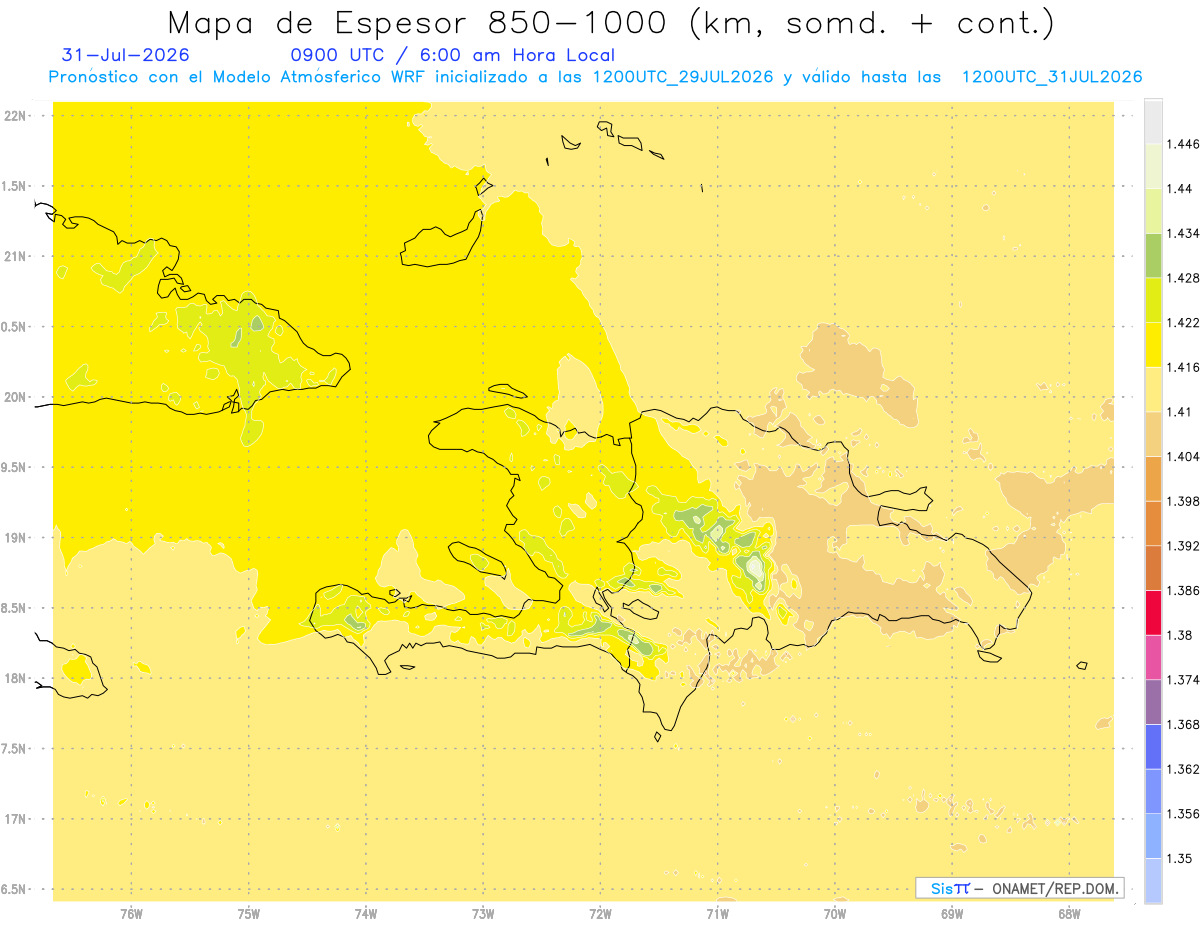
Task: Click the 20N latitude axis label
Action: click(15, 397)
